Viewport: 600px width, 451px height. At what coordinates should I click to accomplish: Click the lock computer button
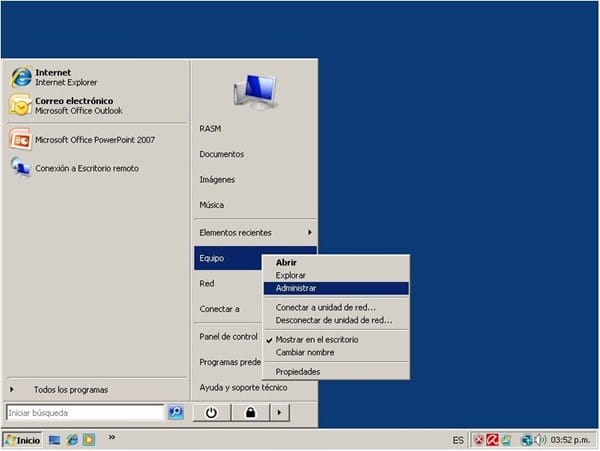250,412
